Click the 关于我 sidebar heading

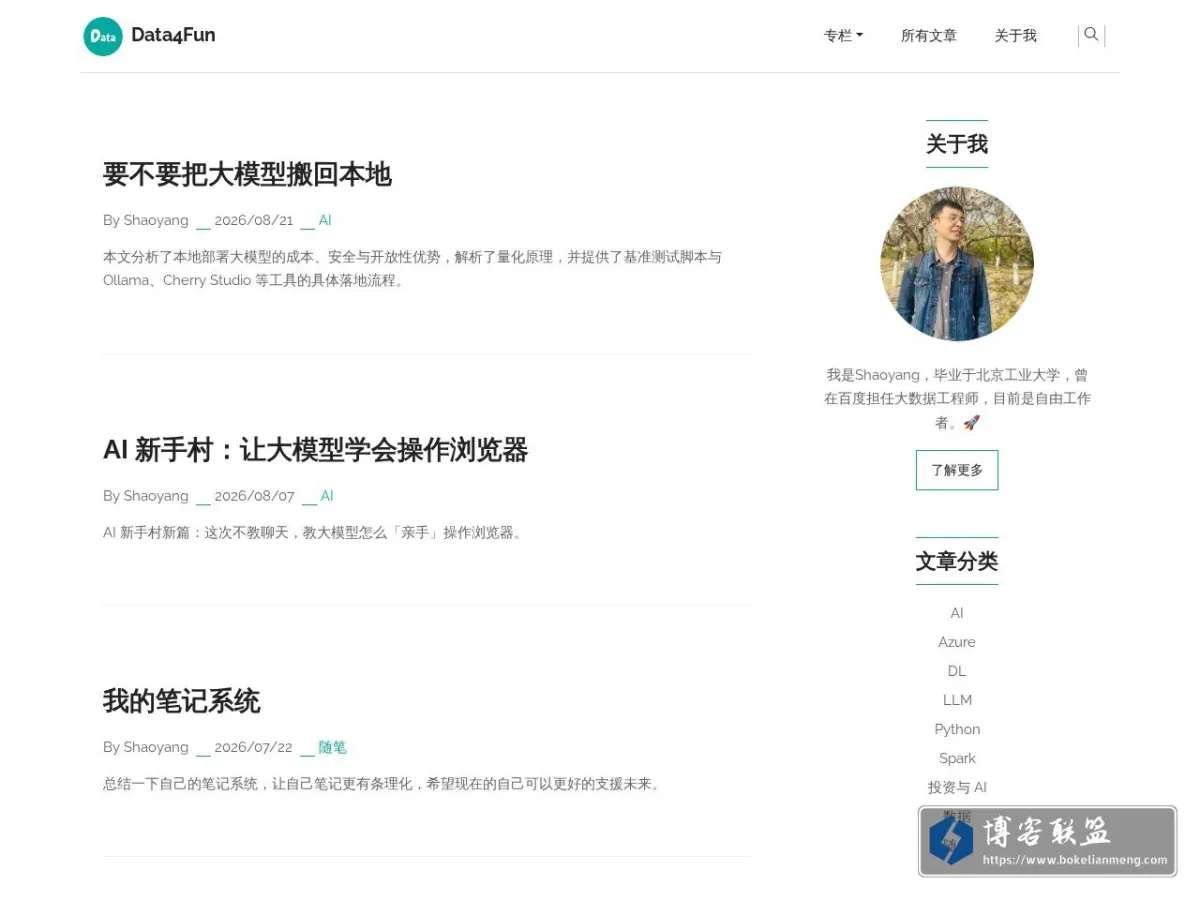tap(957, 144)
